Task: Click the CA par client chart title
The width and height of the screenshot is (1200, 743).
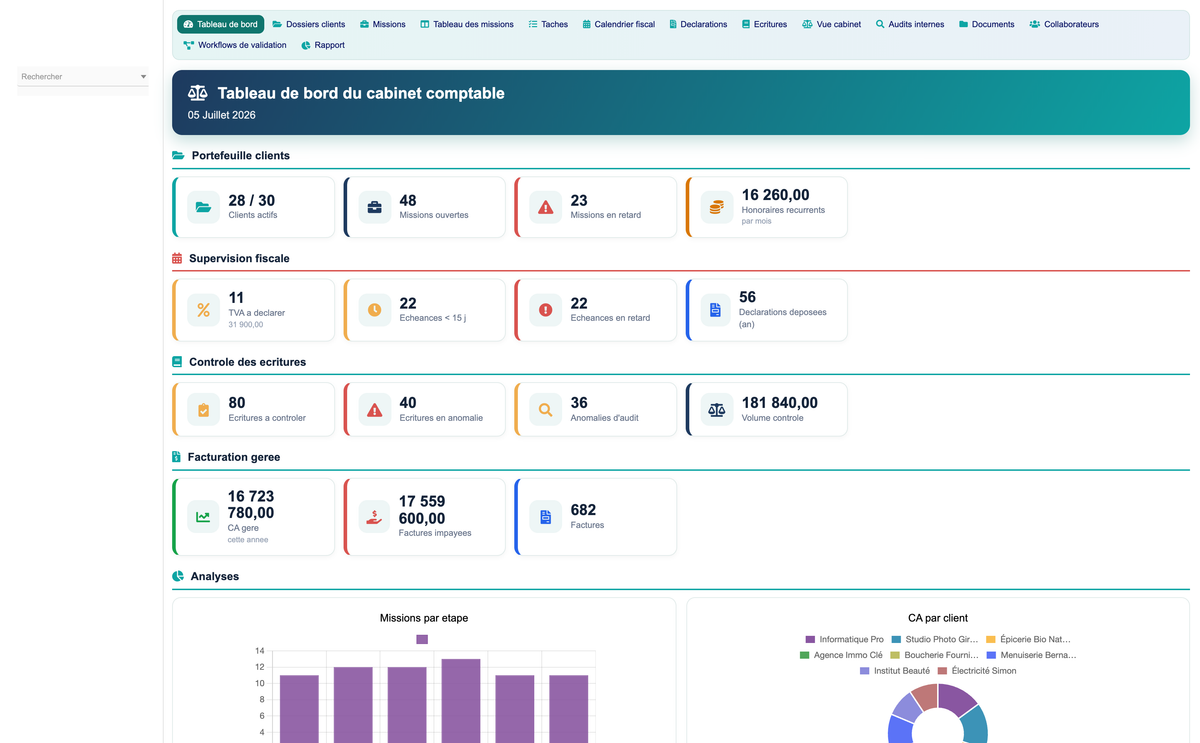Action: click(938, 618)
